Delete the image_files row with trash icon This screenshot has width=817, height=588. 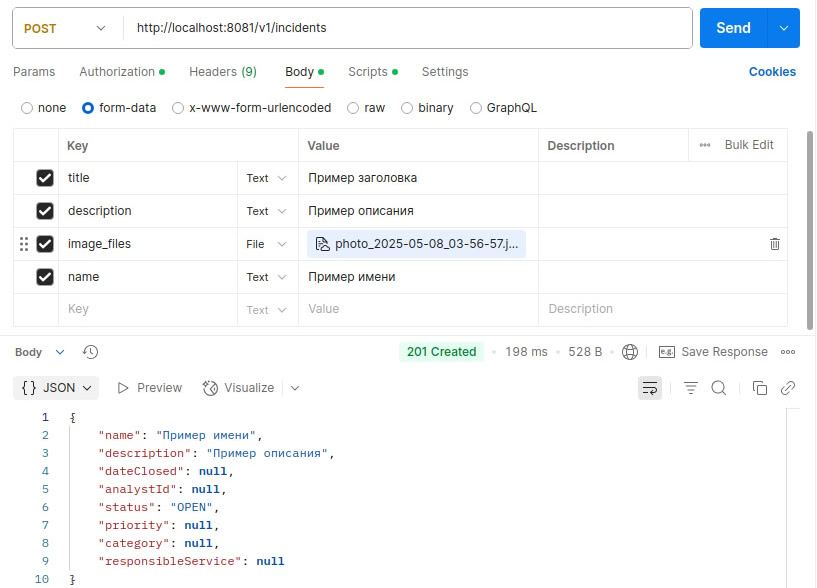point(775,244)
